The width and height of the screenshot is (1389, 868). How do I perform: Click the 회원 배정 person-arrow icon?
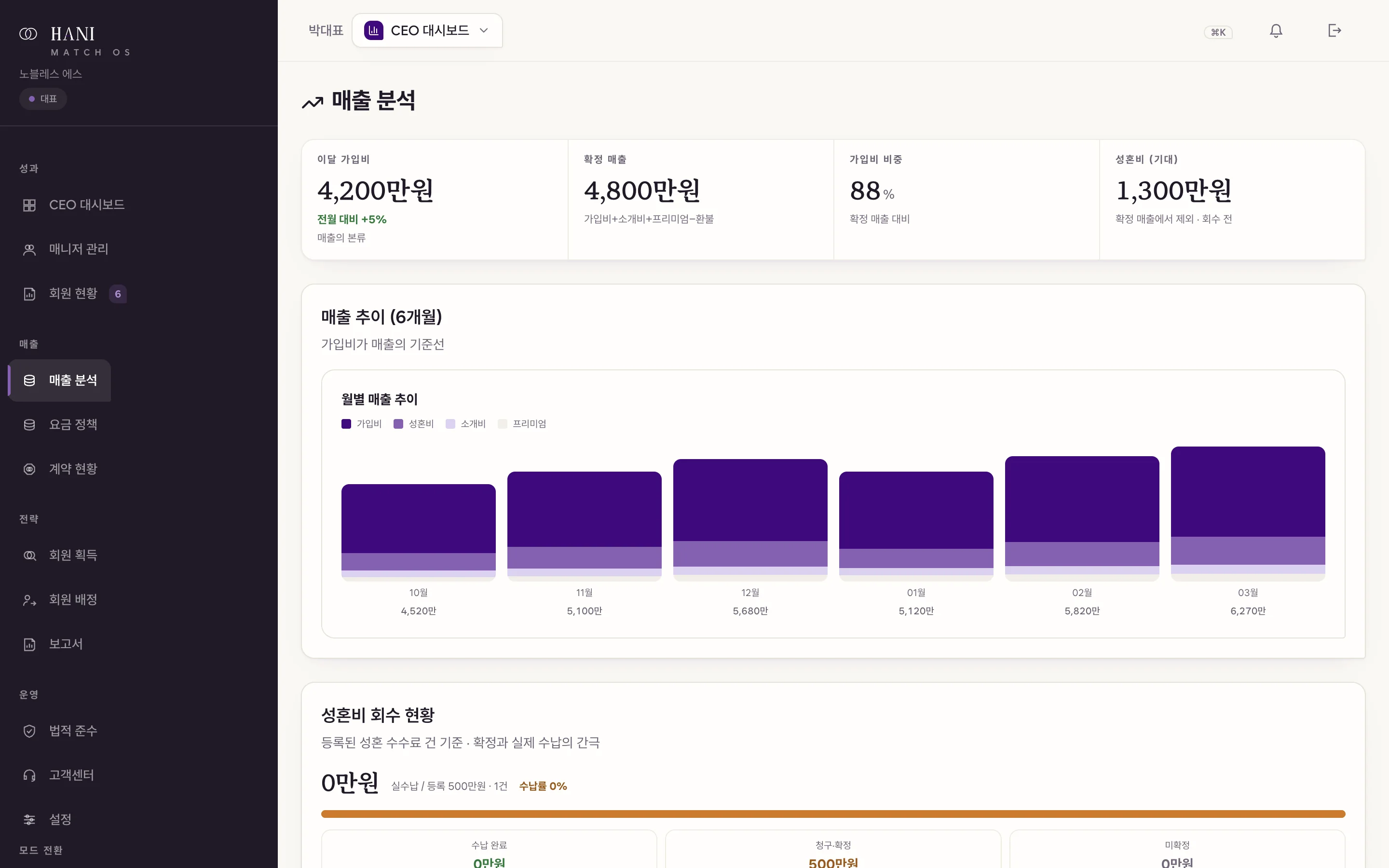pos(29,600)
